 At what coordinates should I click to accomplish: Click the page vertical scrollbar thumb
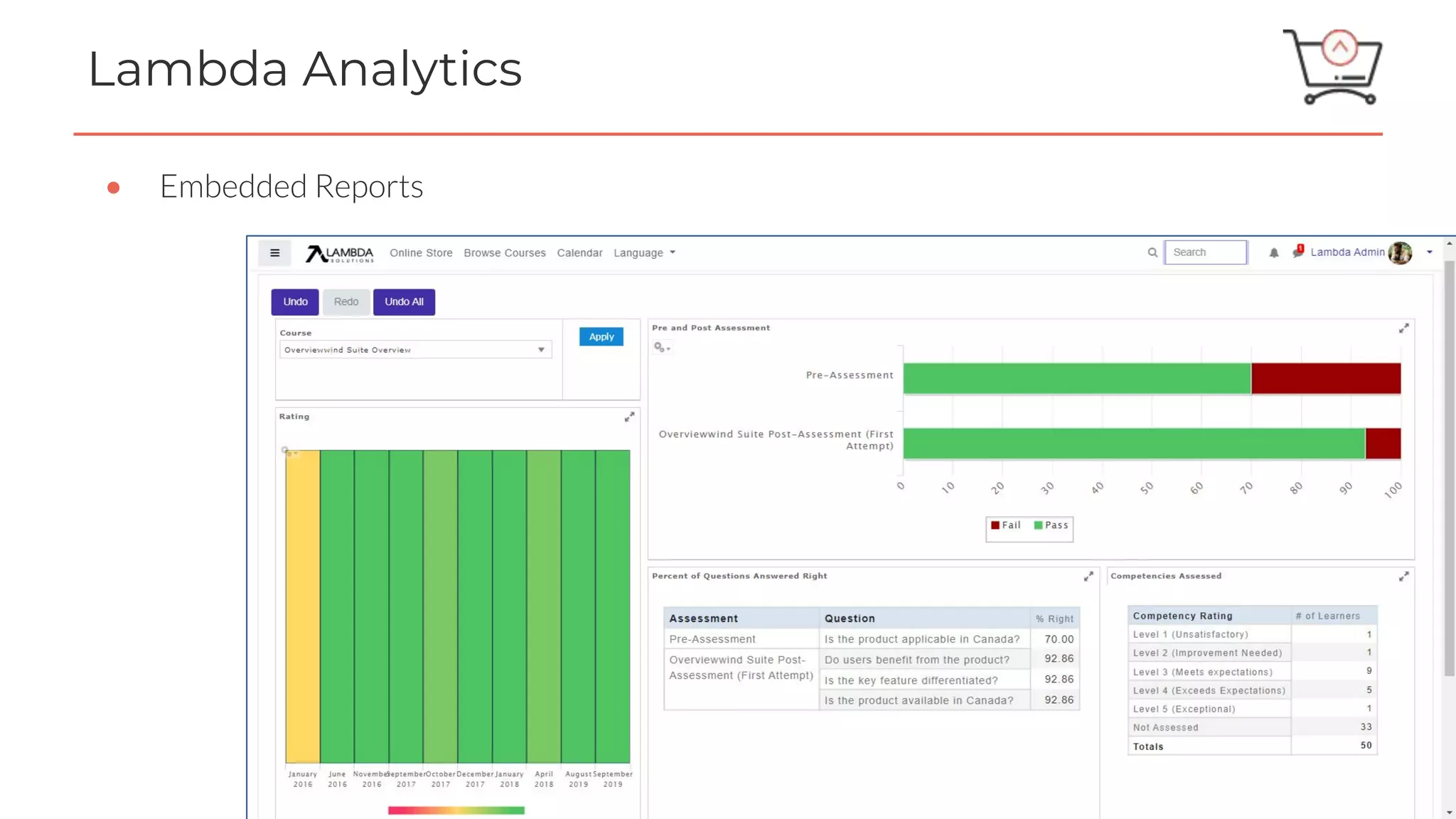point(1450,469)
